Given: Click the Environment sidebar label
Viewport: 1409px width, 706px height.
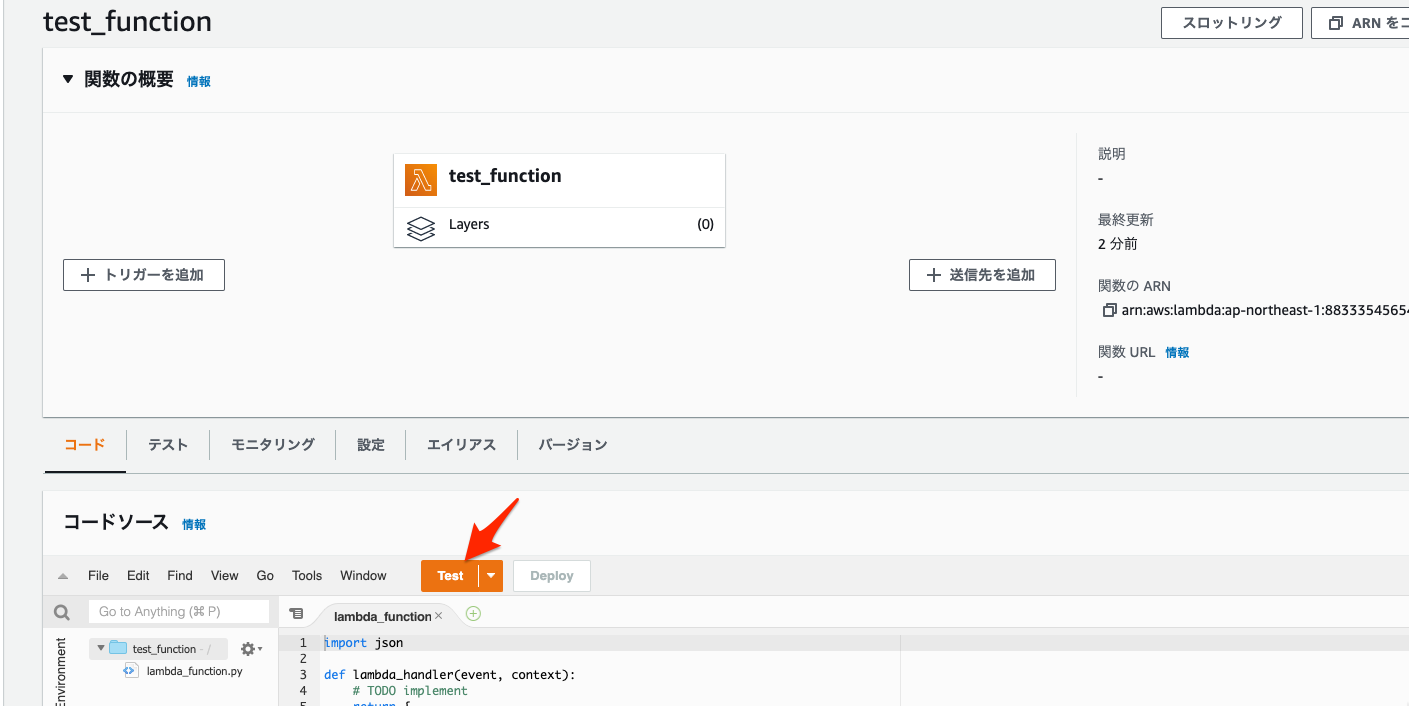Looking at the screenshot, I should [60, 675].
